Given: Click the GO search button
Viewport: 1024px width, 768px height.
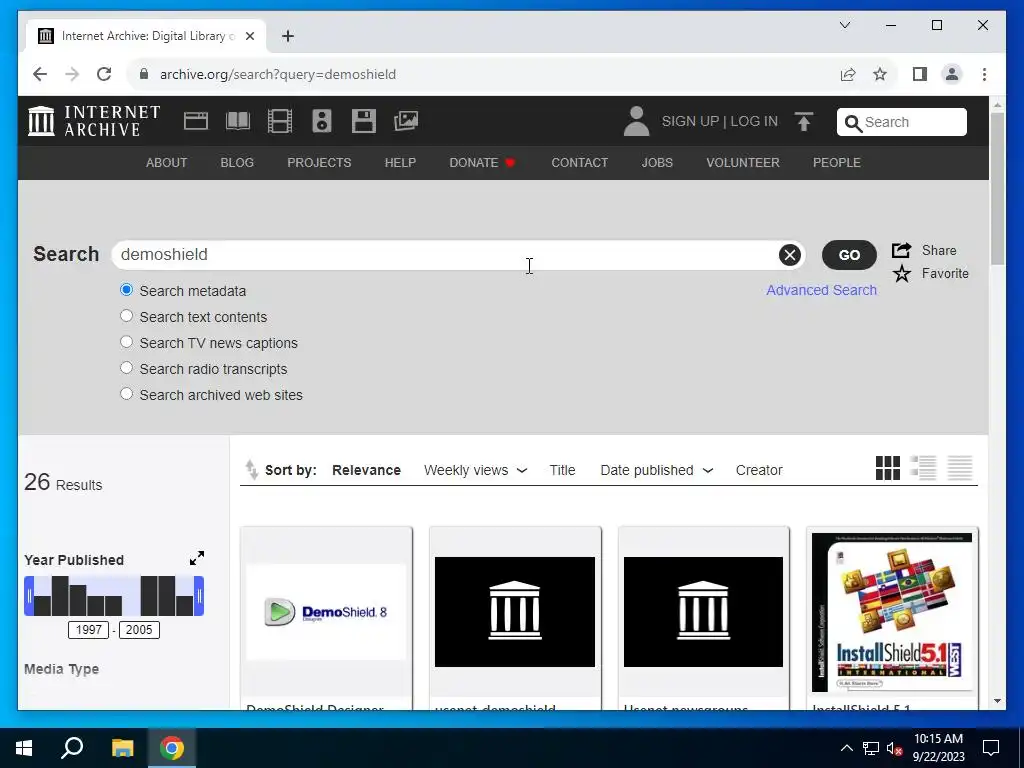Looking at the screenshot, I should (849, 255).
